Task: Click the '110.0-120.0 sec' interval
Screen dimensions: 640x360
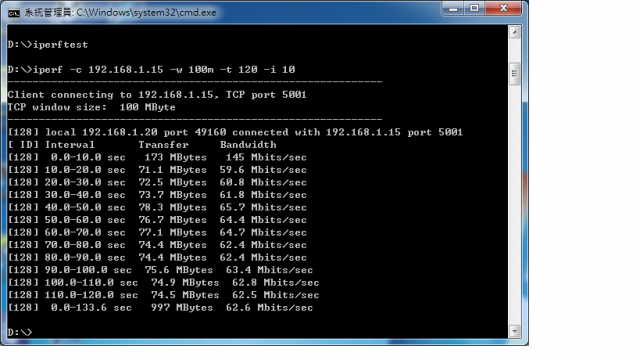Action: click(x=91, y=295)
